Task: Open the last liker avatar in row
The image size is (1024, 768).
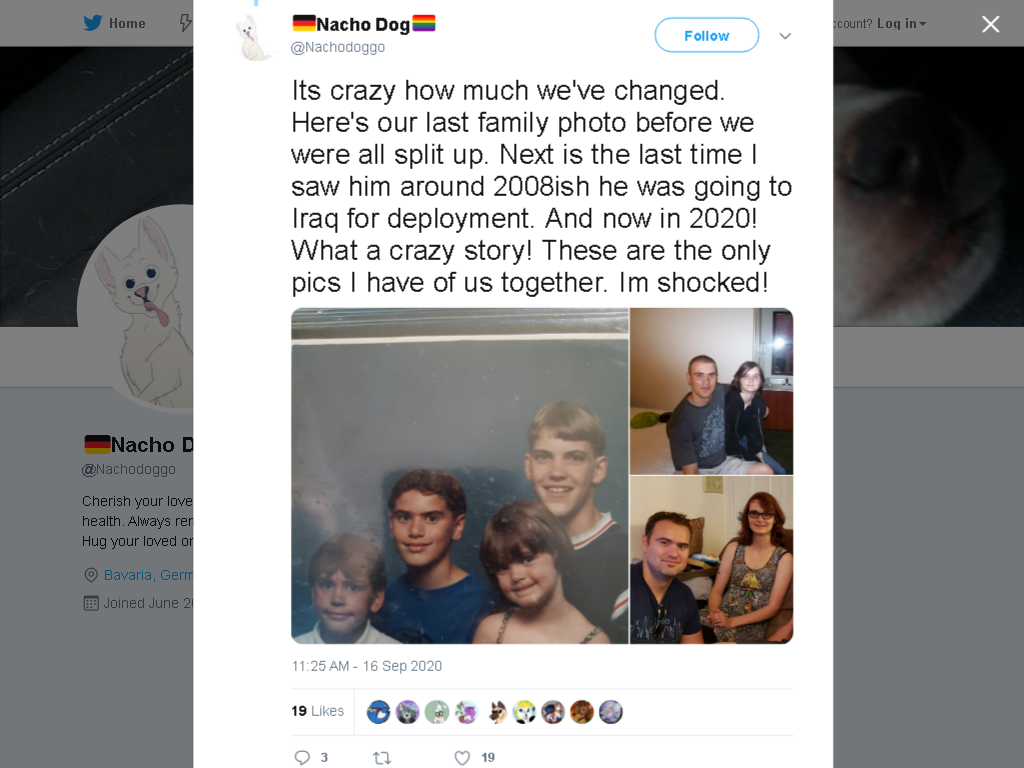Action: point(611,712)
